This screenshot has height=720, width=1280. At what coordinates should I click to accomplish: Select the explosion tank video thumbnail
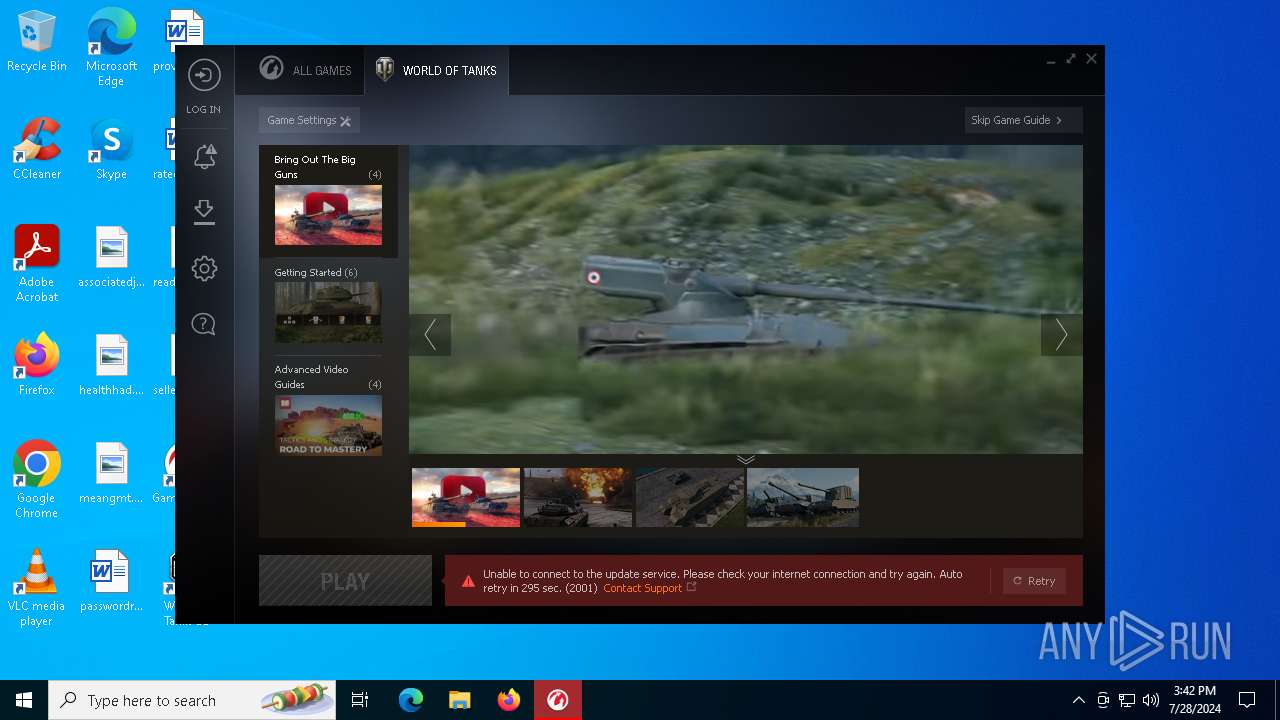578,497
